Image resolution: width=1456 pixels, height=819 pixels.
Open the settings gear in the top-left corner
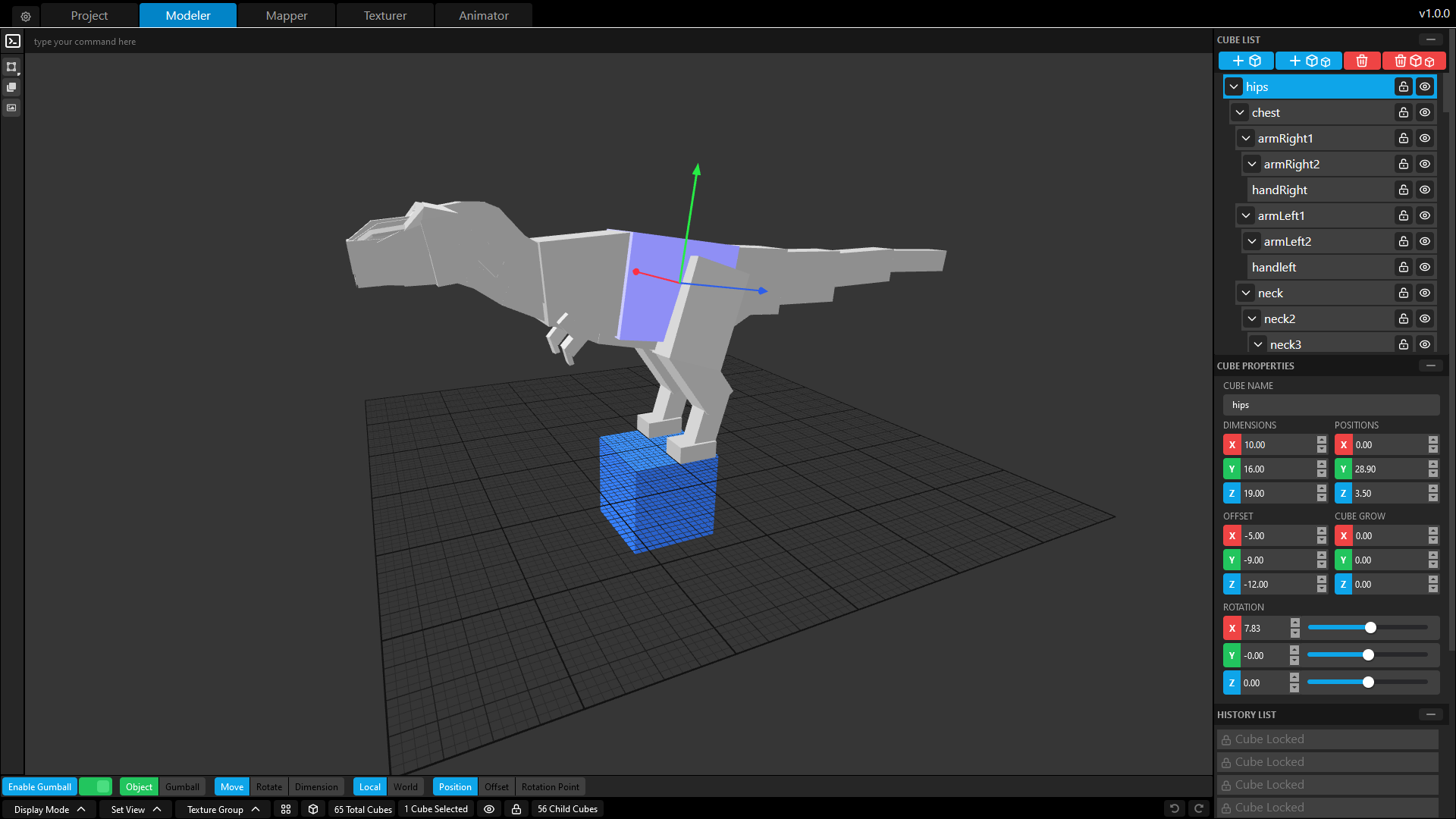click(26, 15)
